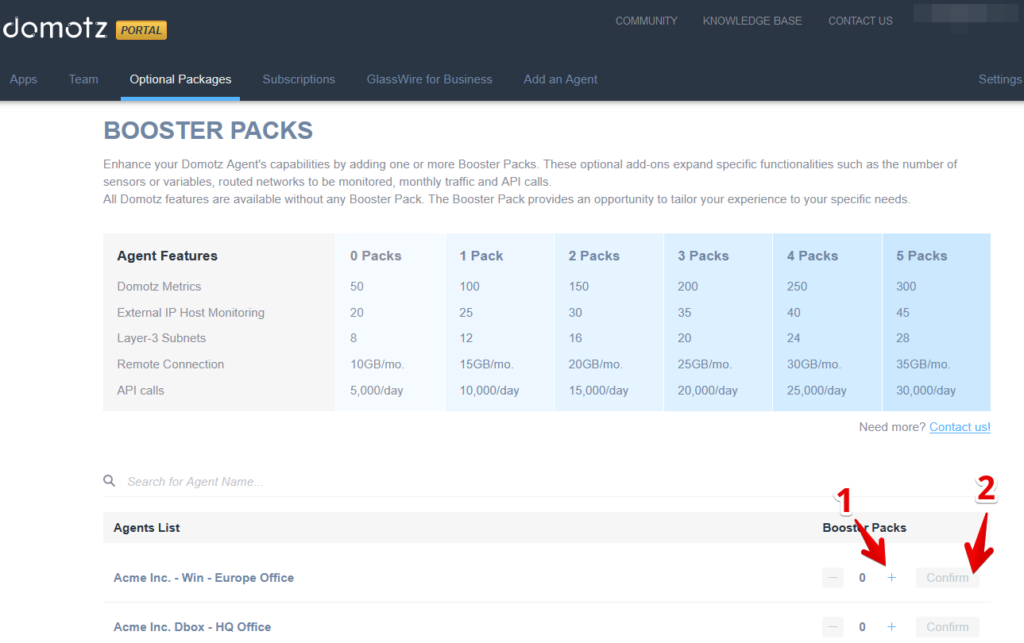Click the '15,000/day' API calls cell
1024x643 pixels.
click(598, 390)
